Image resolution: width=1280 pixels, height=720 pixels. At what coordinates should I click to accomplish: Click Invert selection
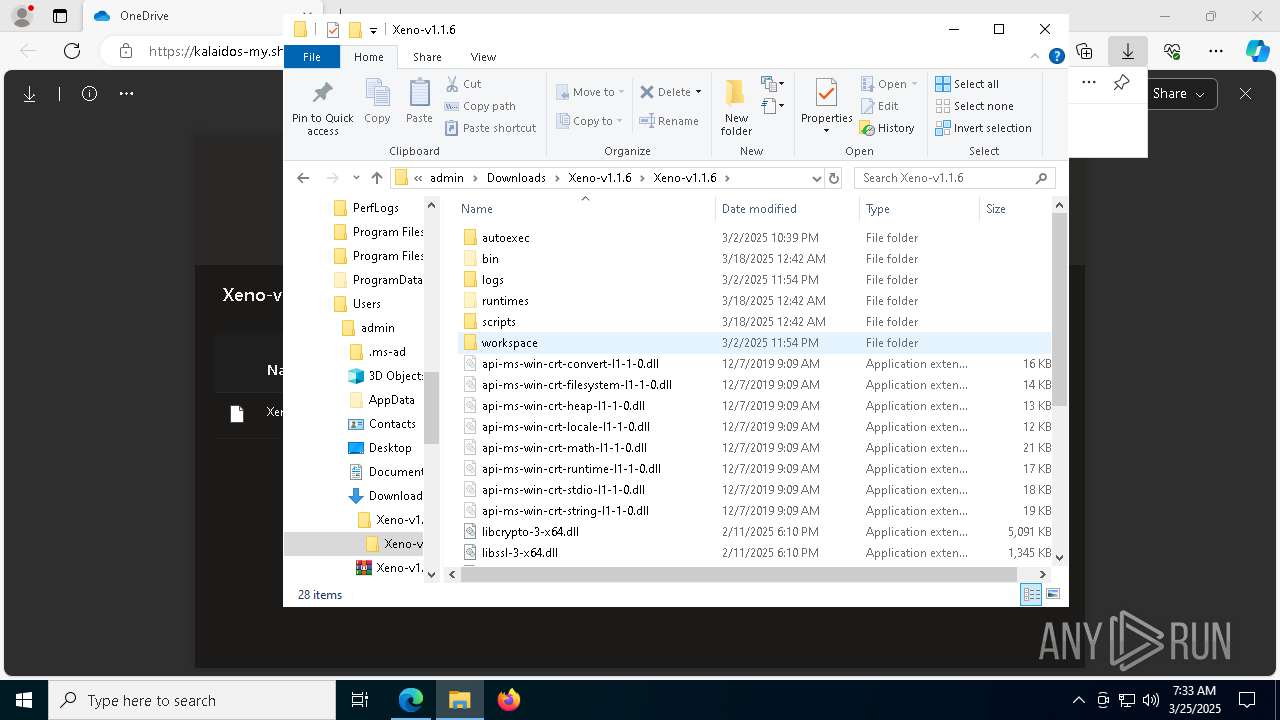pos(983,128)
